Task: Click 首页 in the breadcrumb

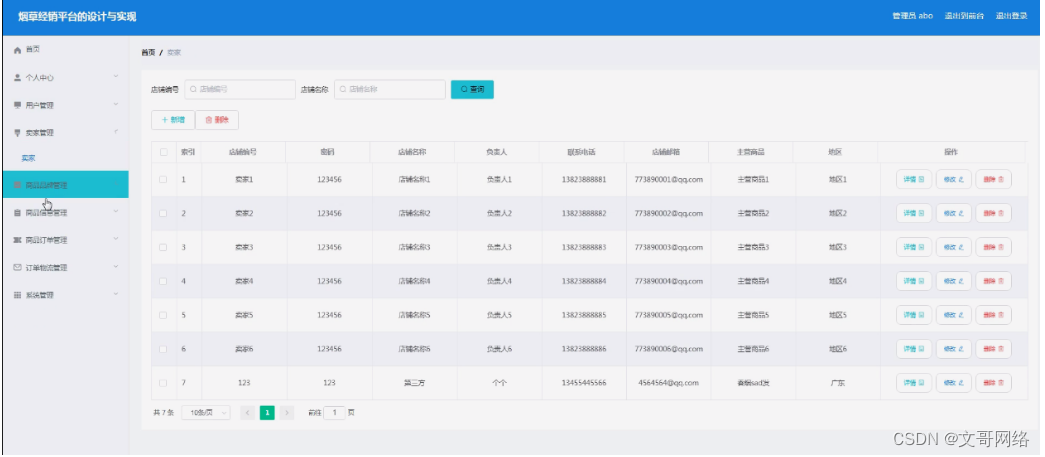Action: click(148, 53)
